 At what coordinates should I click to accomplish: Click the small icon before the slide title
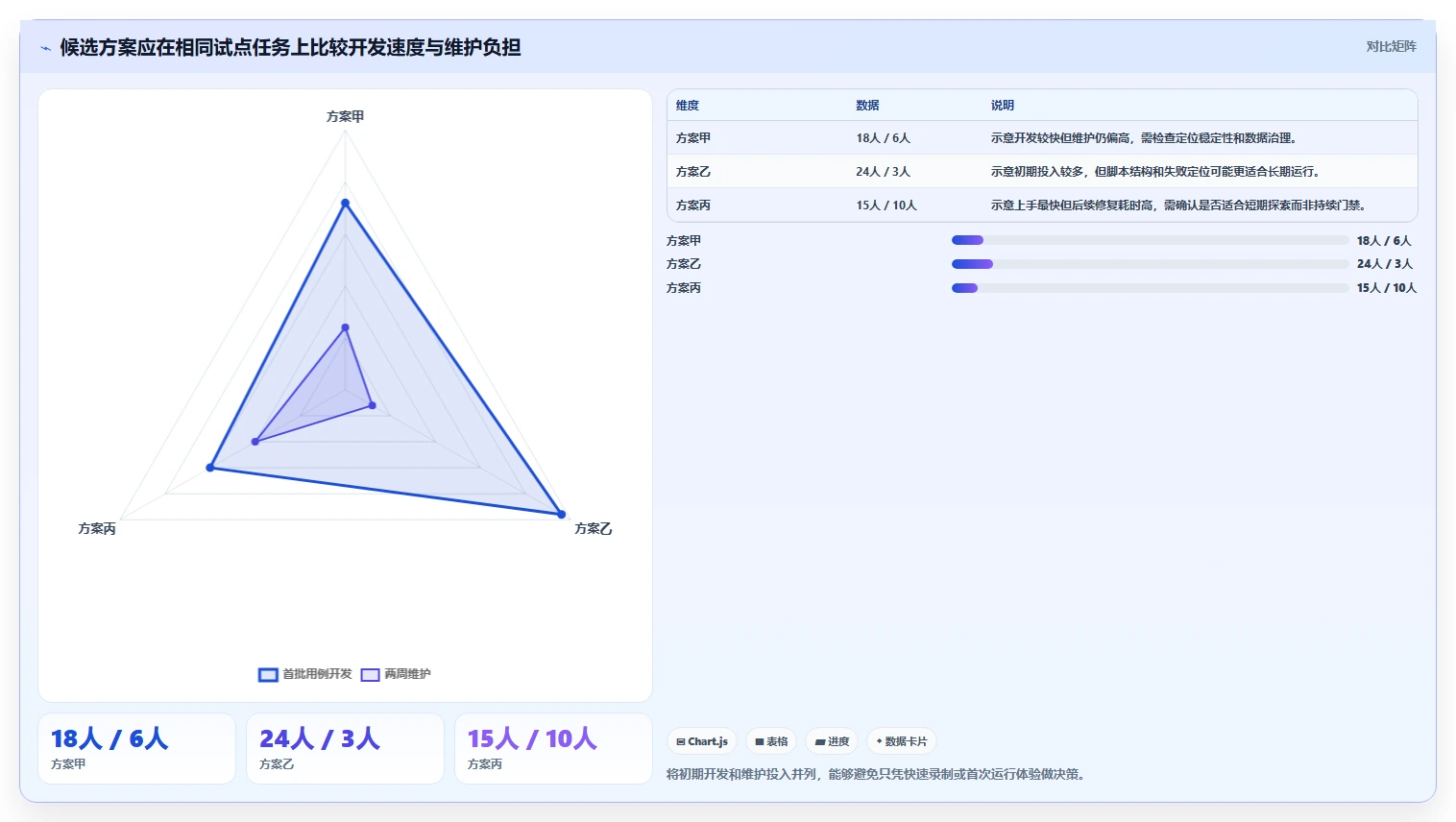coord(45,48)
